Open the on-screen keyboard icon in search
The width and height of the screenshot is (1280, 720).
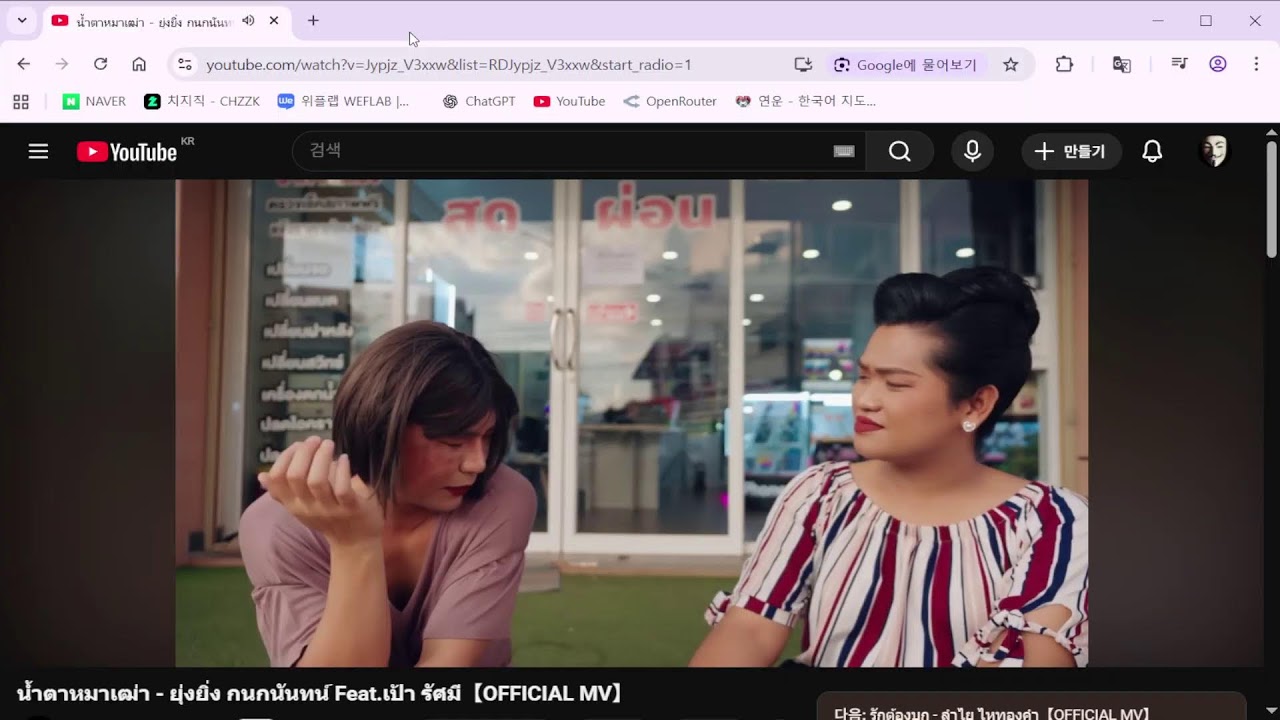[x=844, y=151]
